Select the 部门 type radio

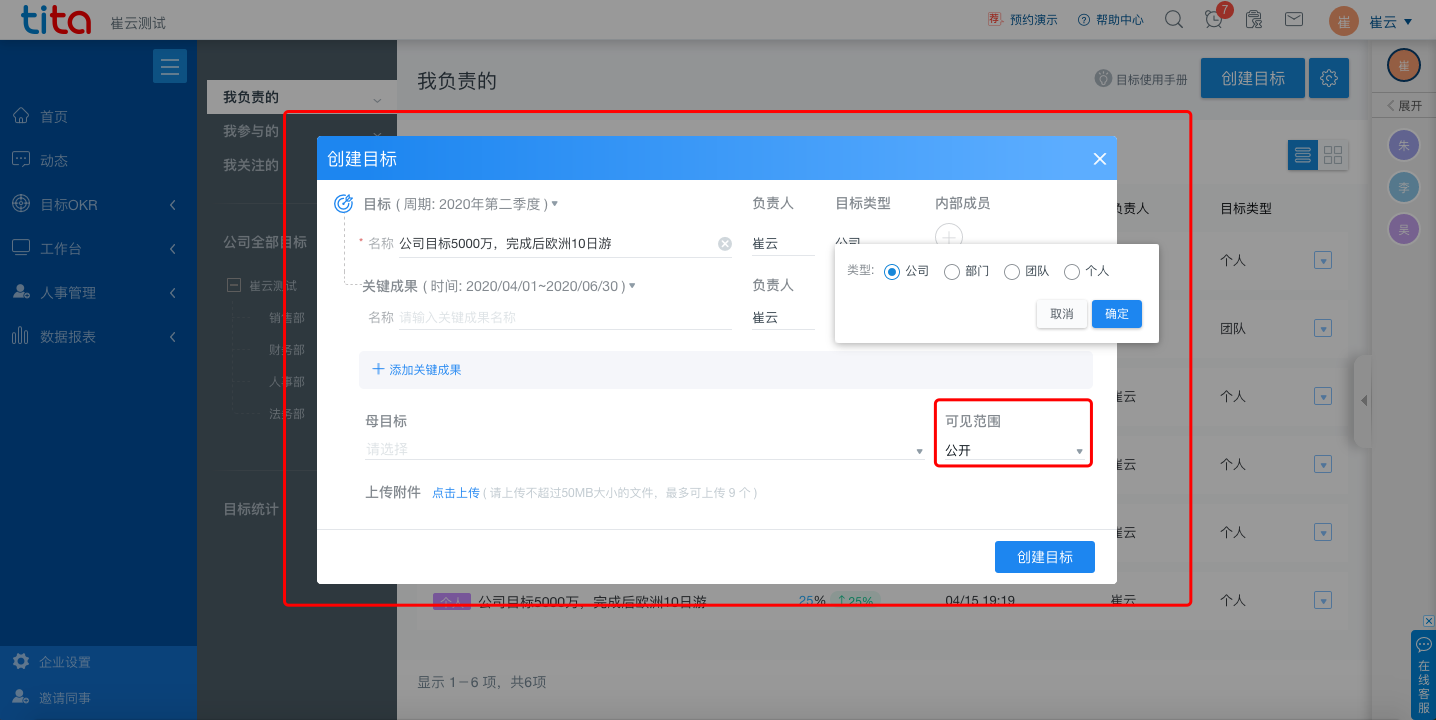[x=952, y=271]
